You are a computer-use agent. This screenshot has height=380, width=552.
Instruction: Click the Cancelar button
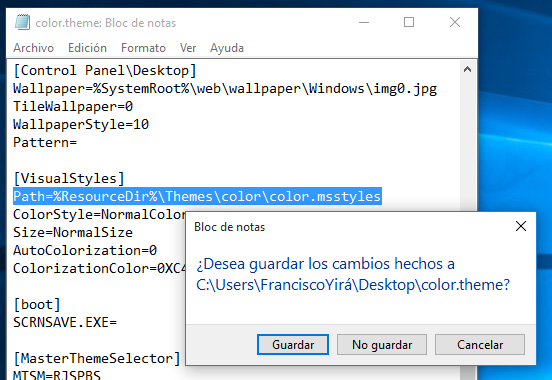480,344
